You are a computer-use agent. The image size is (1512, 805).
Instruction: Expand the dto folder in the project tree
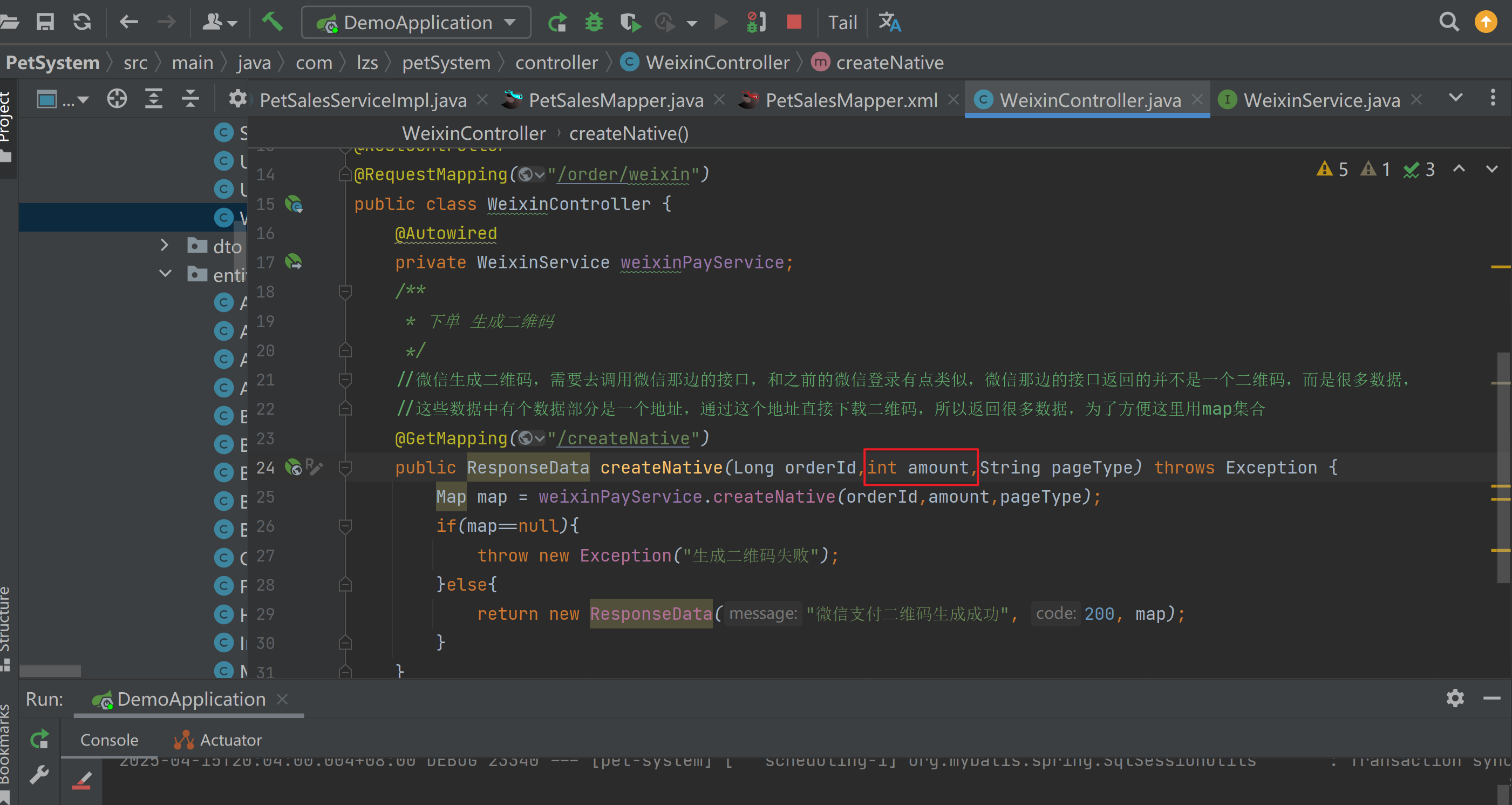pos(165,246)
